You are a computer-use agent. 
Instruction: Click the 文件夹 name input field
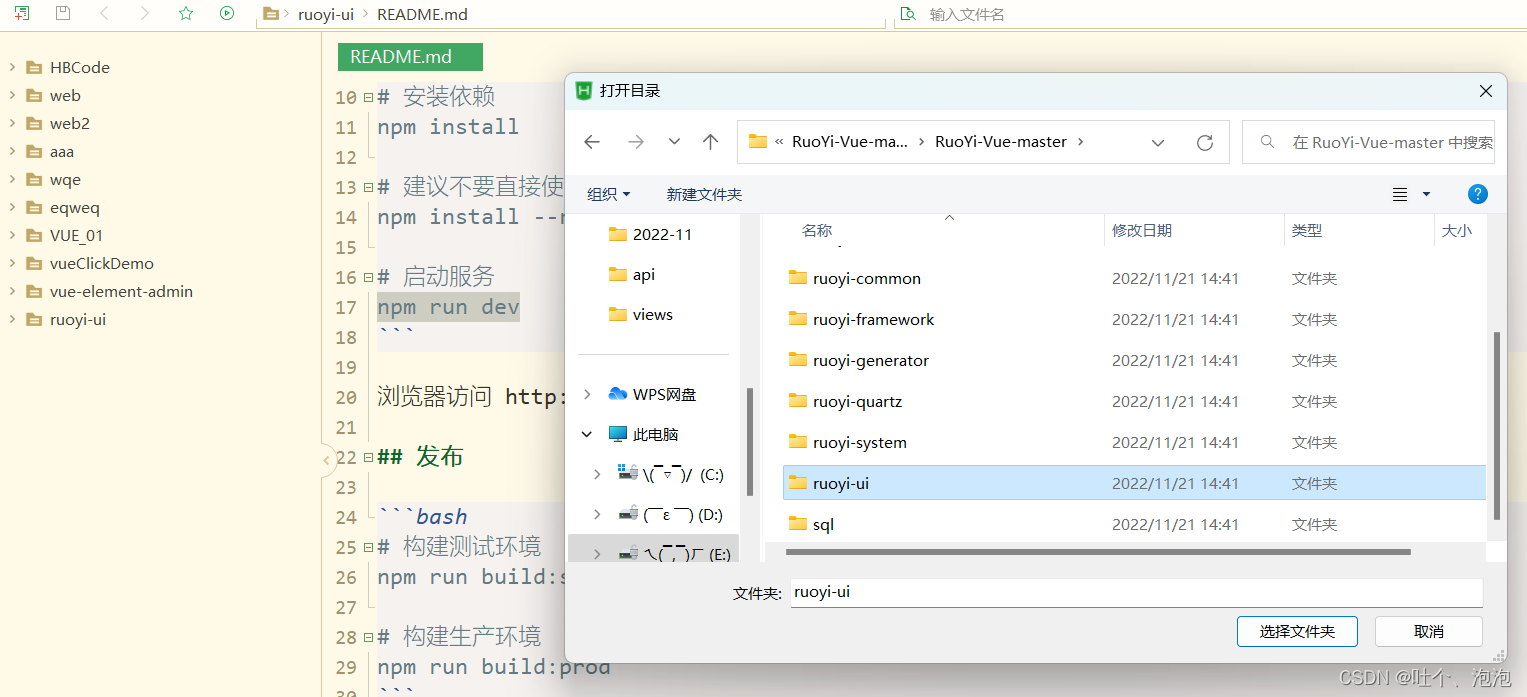point(1136,592)
